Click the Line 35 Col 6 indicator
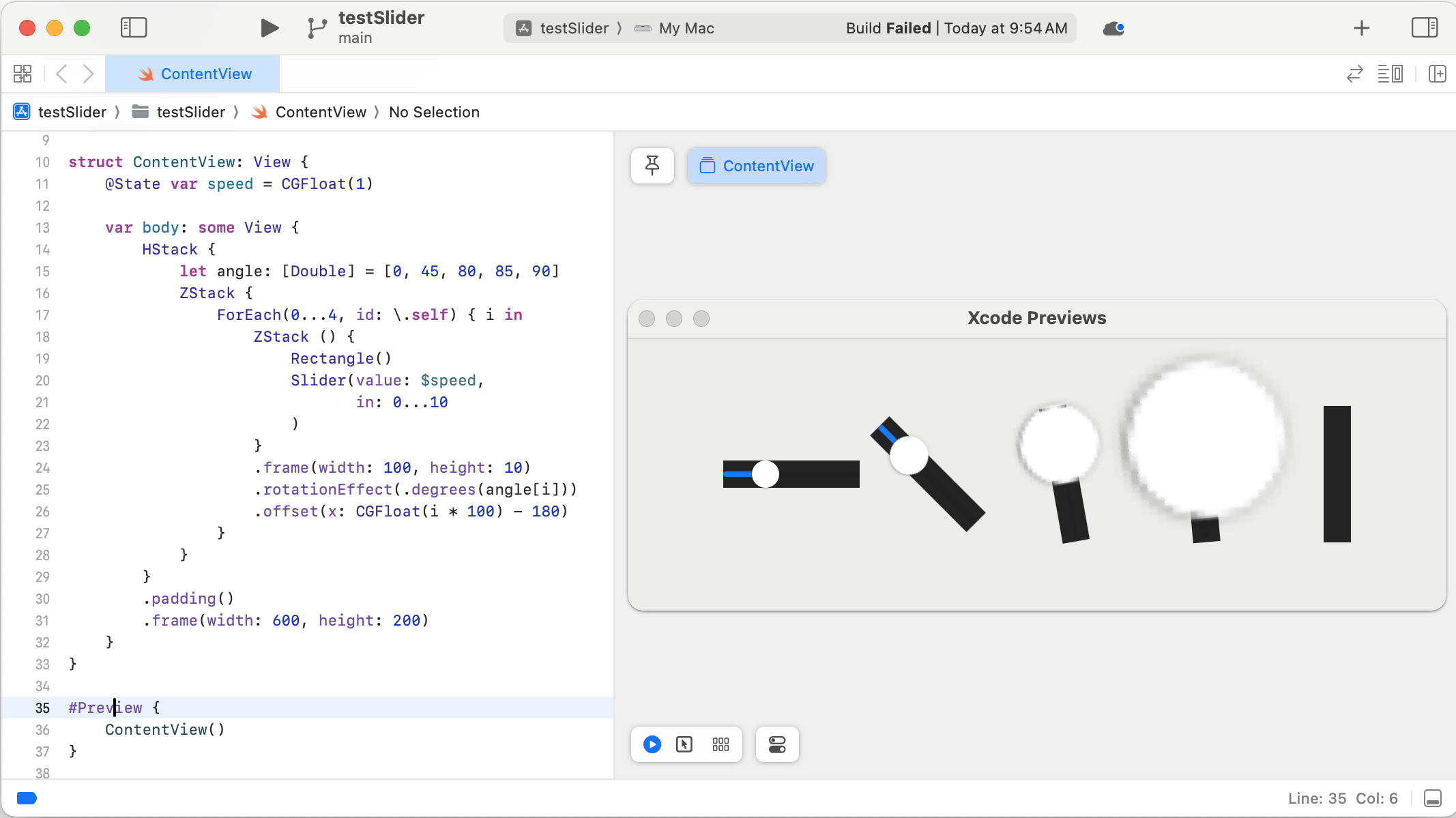The width and height of the screenshot is (1456, 818). click(x=1343, y=798)
